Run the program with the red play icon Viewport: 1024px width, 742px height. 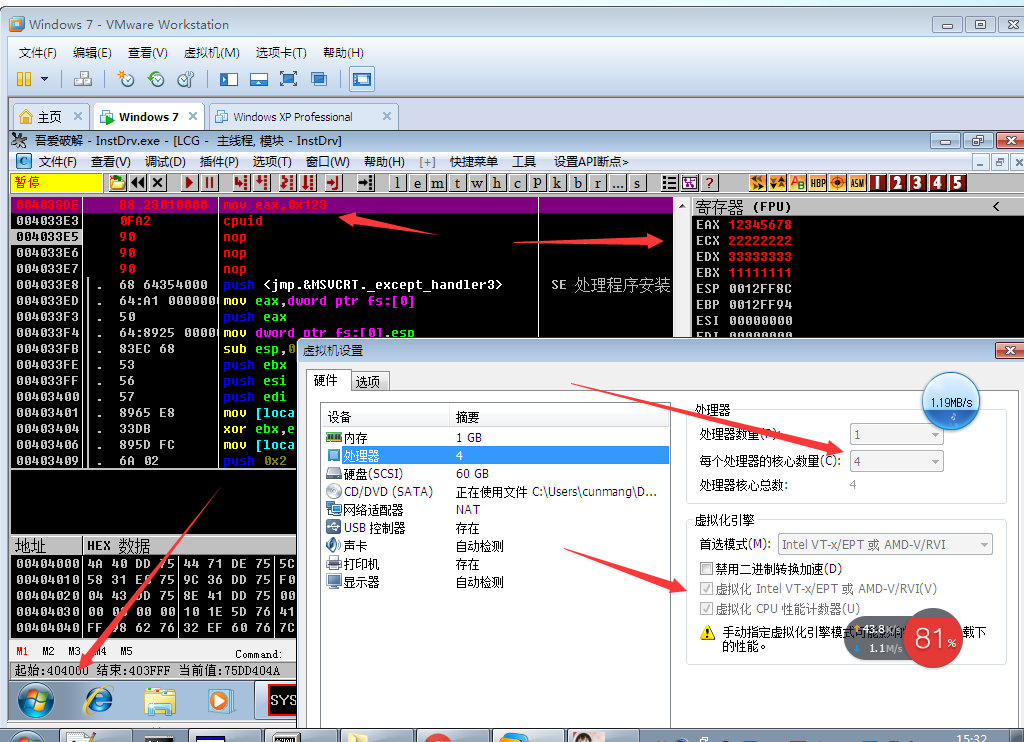coord(189,183)
